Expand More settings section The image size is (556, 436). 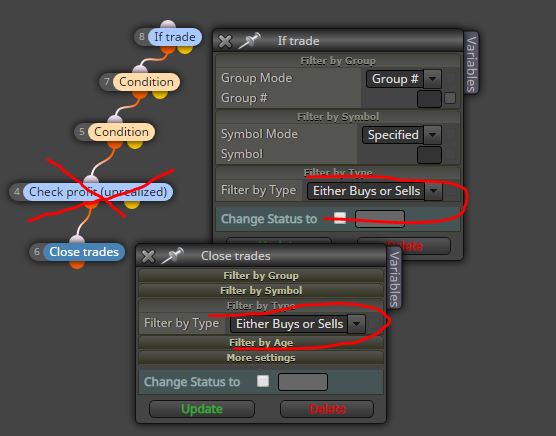[x=261, y=358]
